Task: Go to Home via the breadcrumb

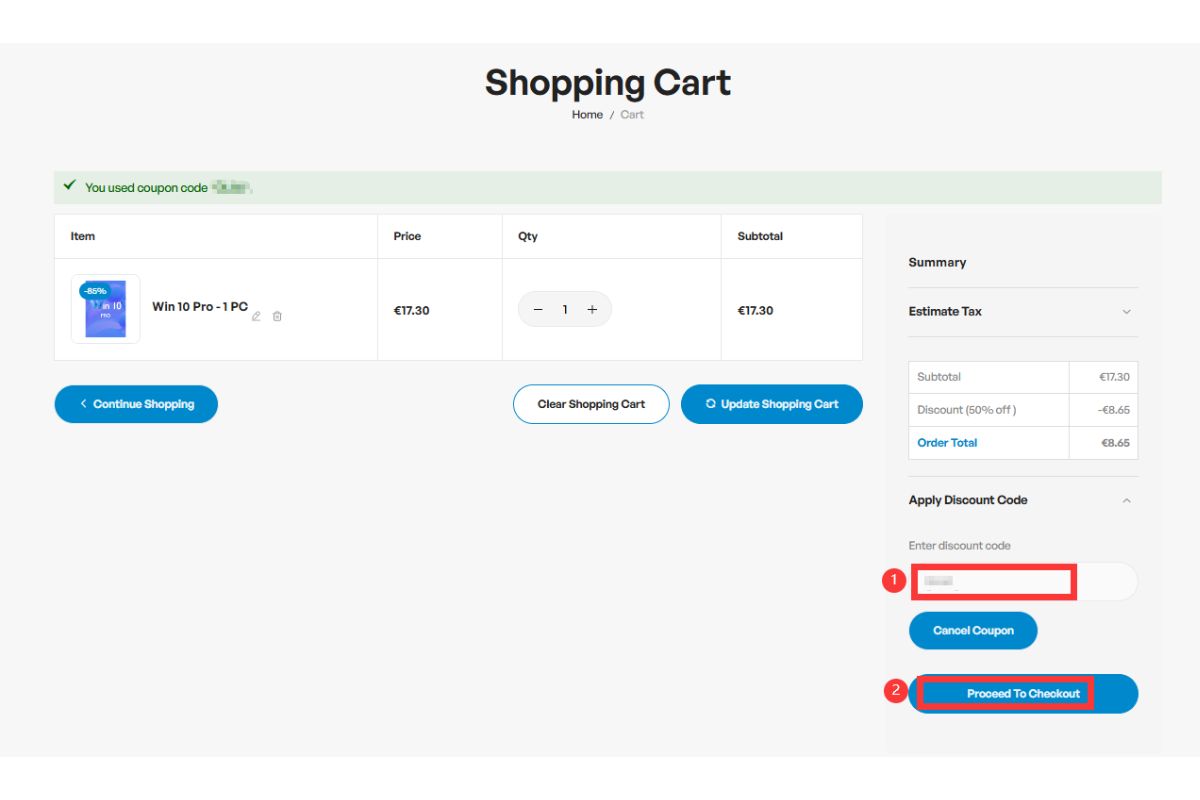Action: pyautogui.click(x=587, y=115)
